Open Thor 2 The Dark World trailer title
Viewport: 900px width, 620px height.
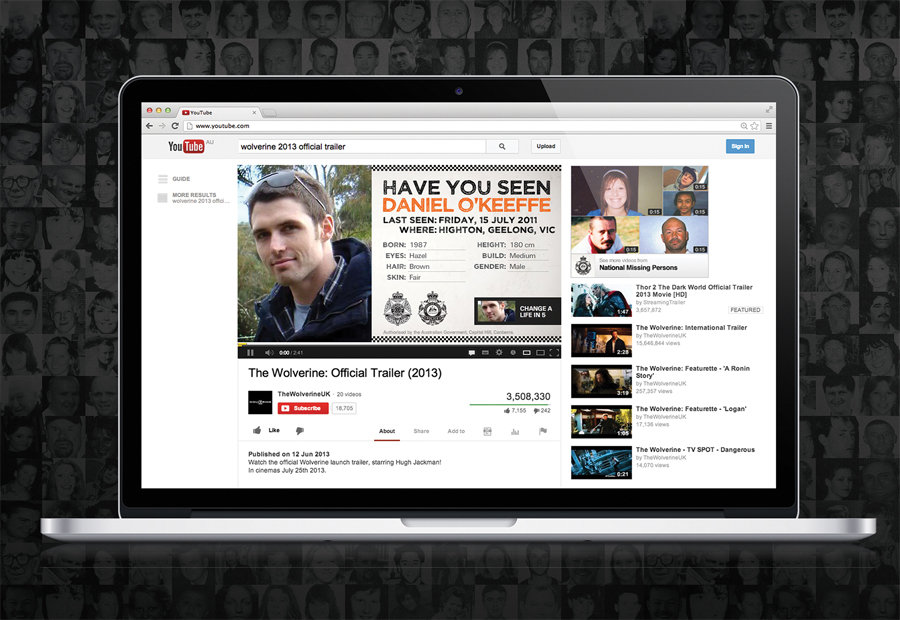694,290
